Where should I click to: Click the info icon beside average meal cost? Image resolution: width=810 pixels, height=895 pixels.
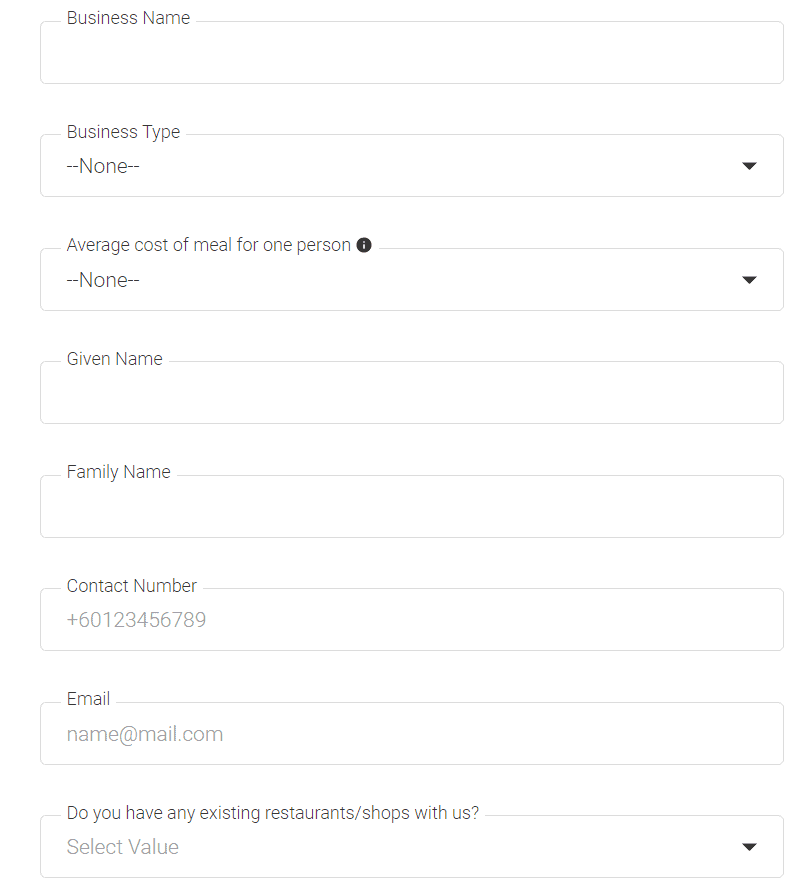point(364,245)
